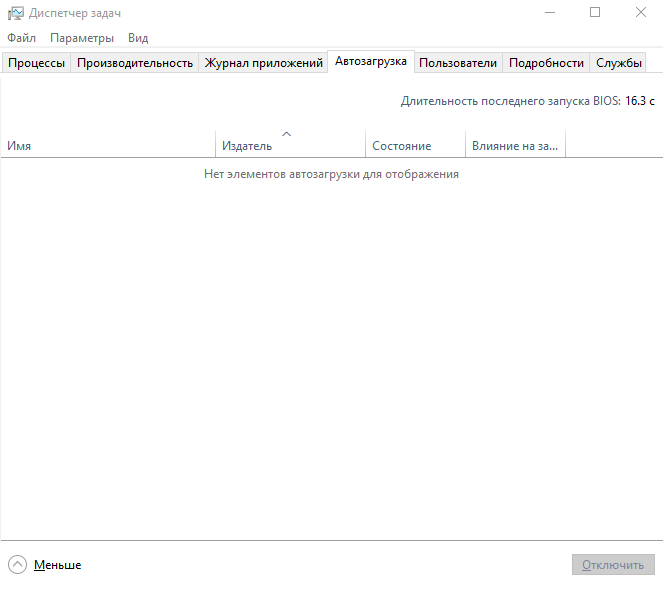The width and height of the screenshot is (663, 589).
Task: Open the Файл menu
Action: pos(21,38)
